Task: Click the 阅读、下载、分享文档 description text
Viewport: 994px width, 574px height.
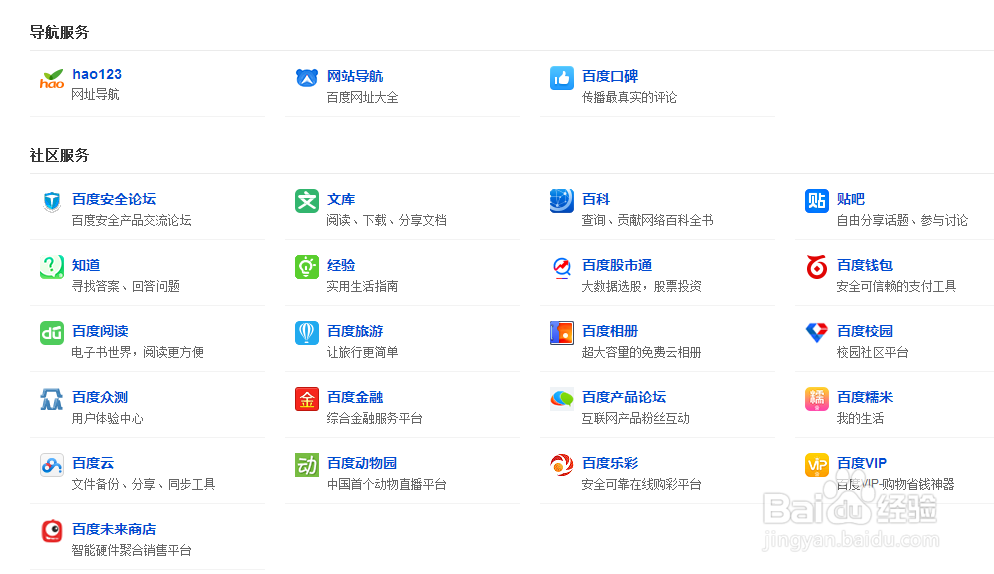Action: point(387,221)
